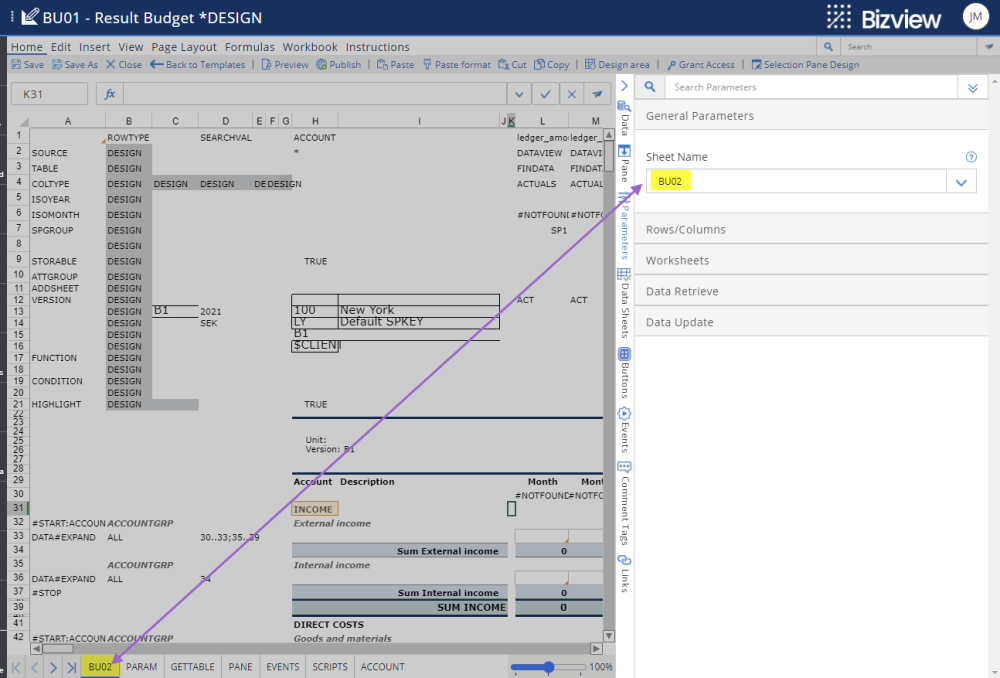
Task: Click Sheet Name help question icon
Action: tap(971, 157)
